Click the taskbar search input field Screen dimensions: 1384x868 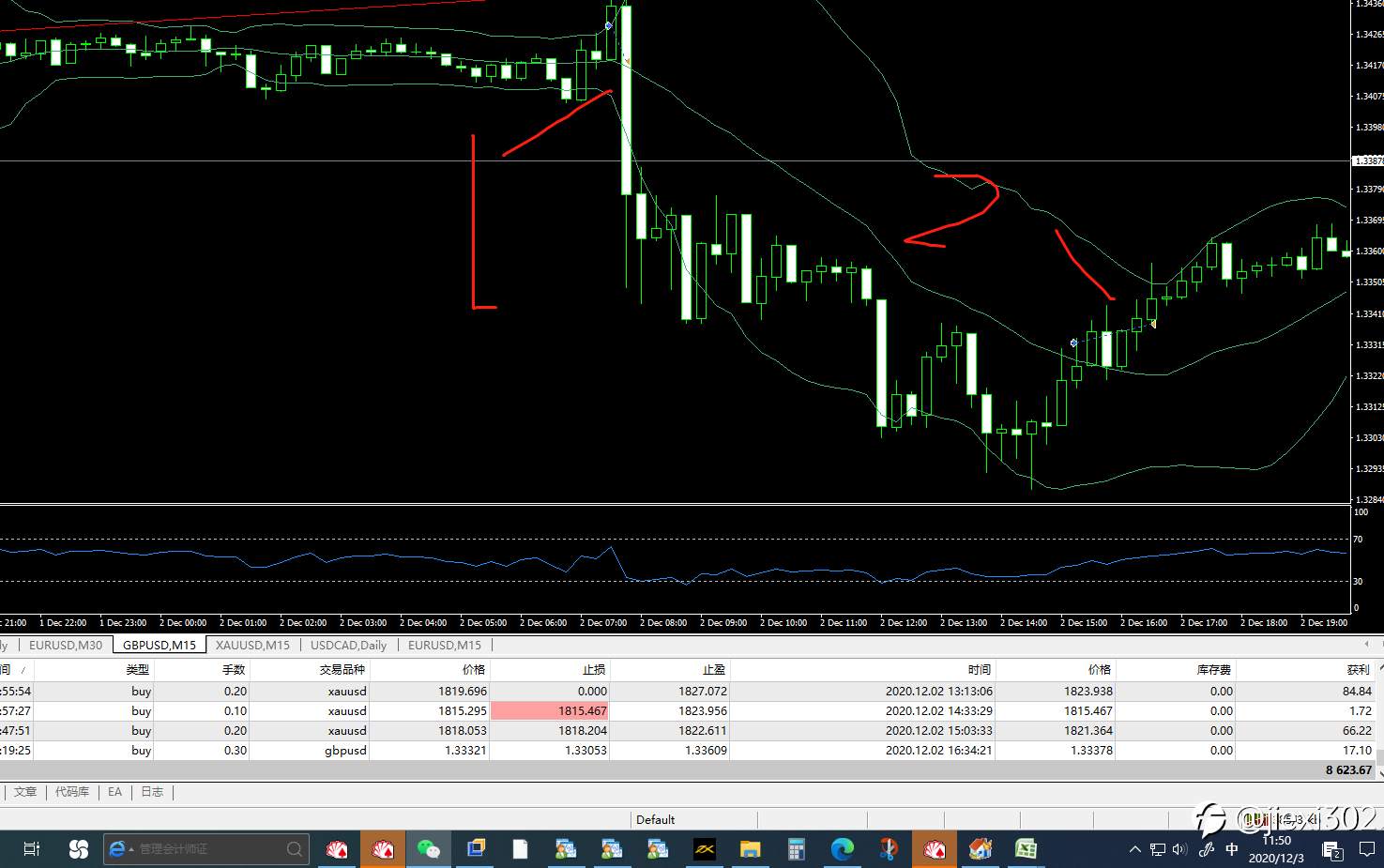(205, 849)
